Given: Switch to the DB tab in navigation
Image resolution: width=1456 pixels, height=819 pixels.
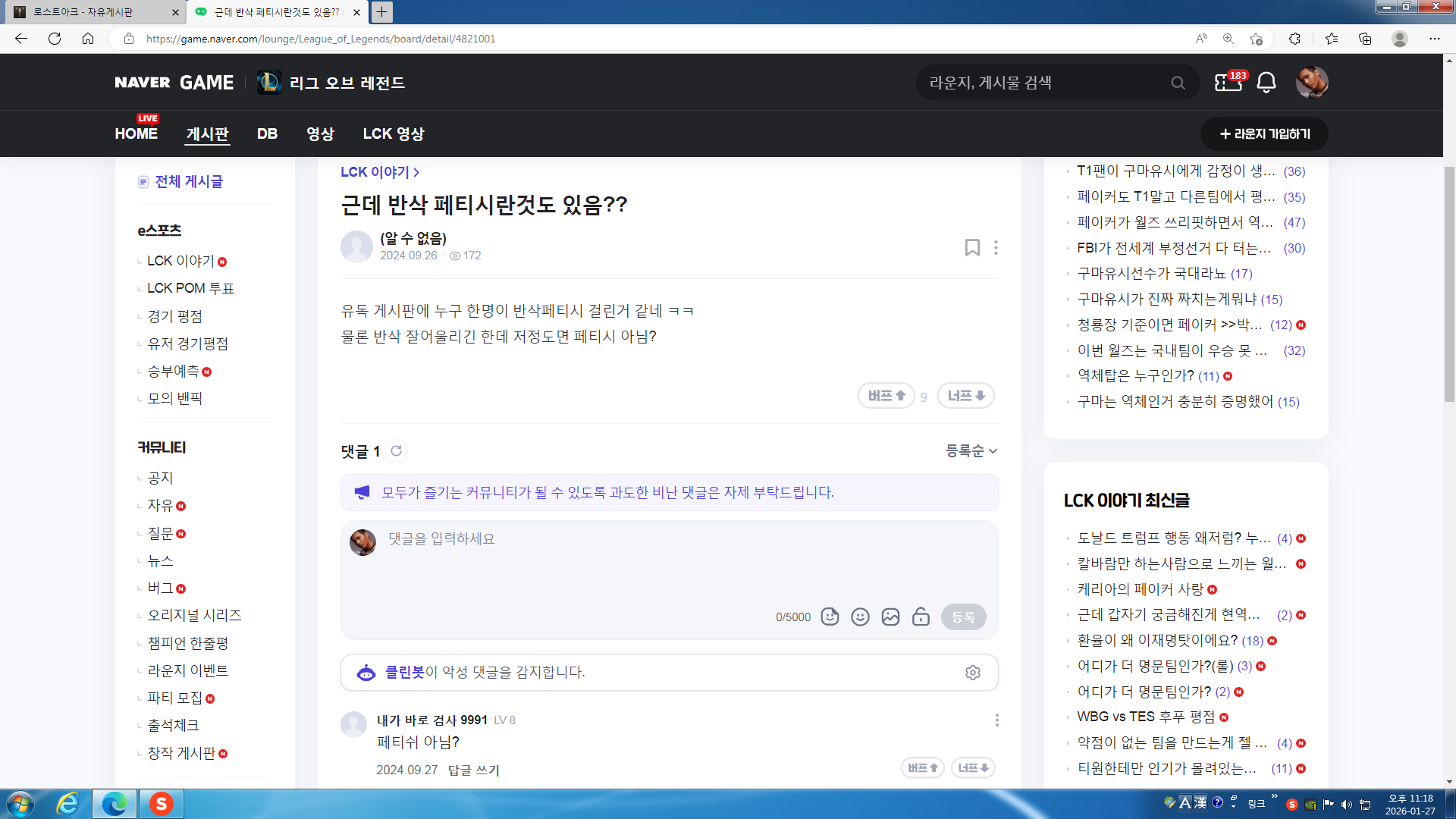Looking at the screenshot, I should pos(267,134).
